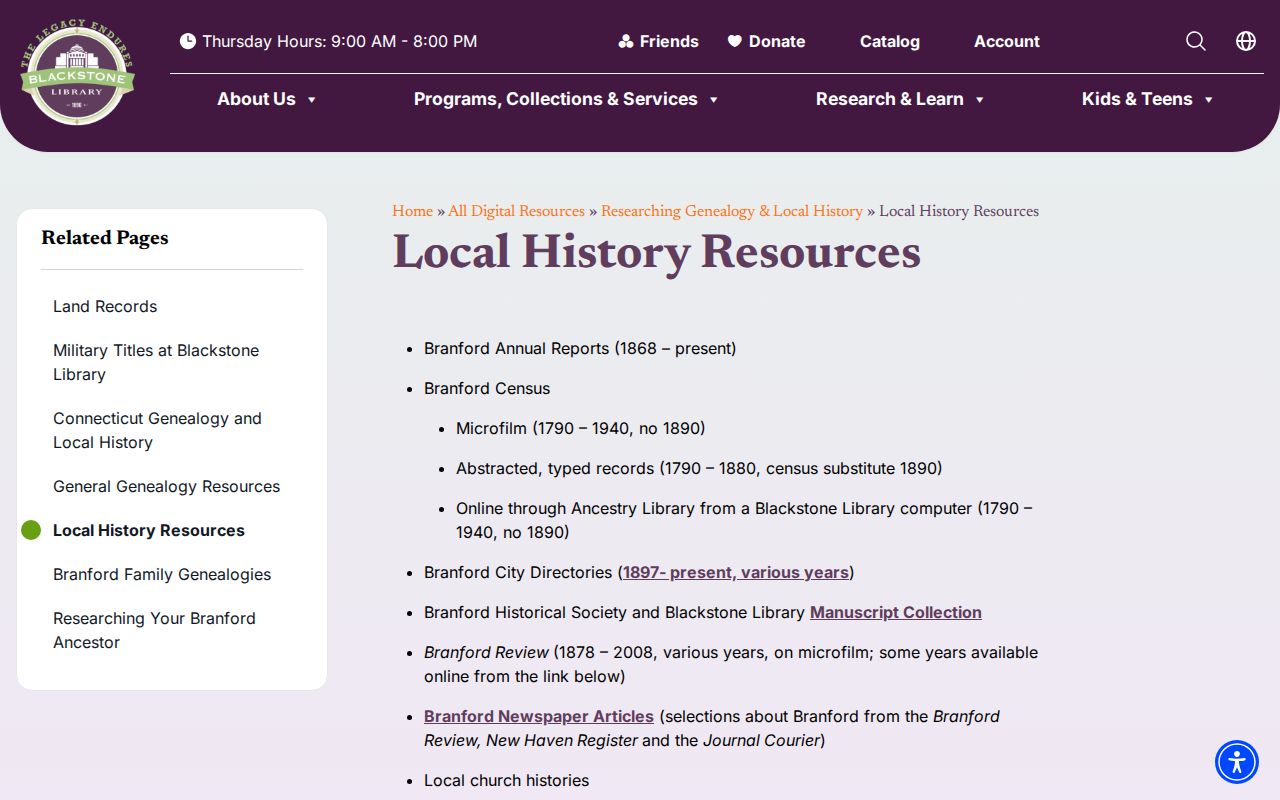This screenshot has height=800, width=1280.
Task: Expand Programs, Collections & Services arrow
Action: (713, 100)
